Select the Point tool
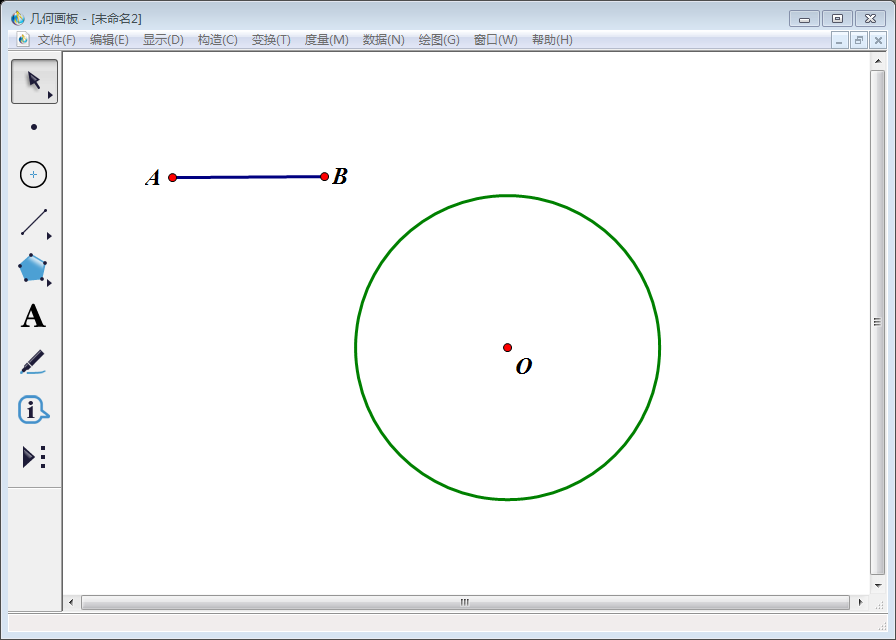The image size is (896, 640). pyautogui.click(x=34, y=127)
